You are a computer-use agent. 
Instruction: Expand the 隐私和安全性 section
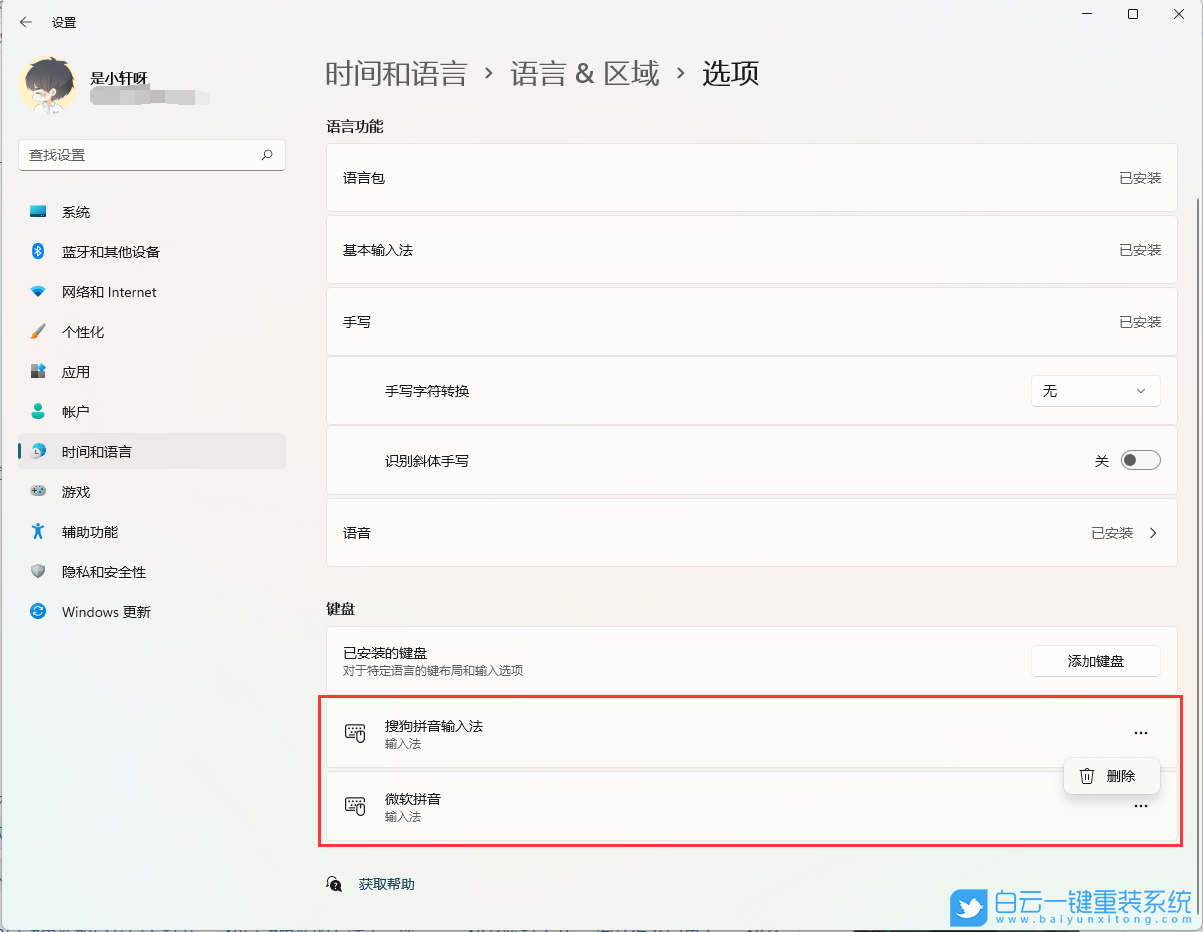(97, 571)
